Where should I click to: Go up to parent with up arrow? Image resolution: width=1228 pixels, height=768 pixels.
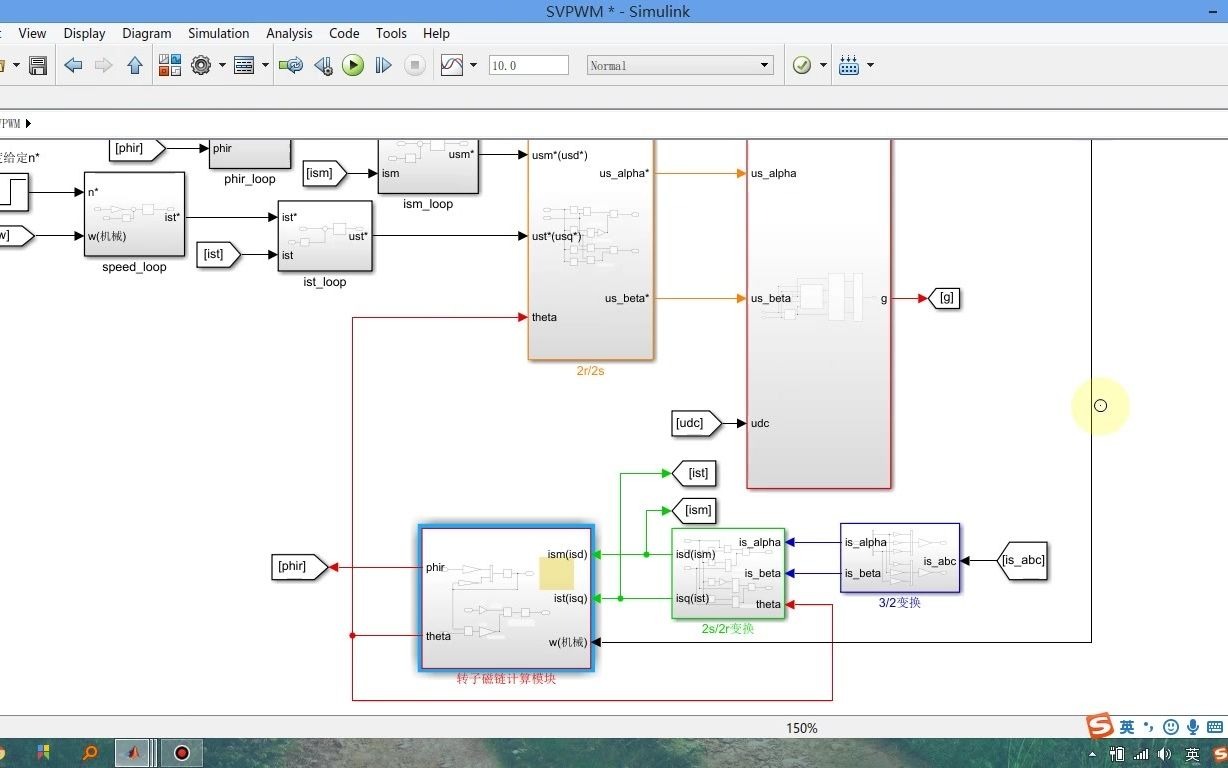[135, 66]
